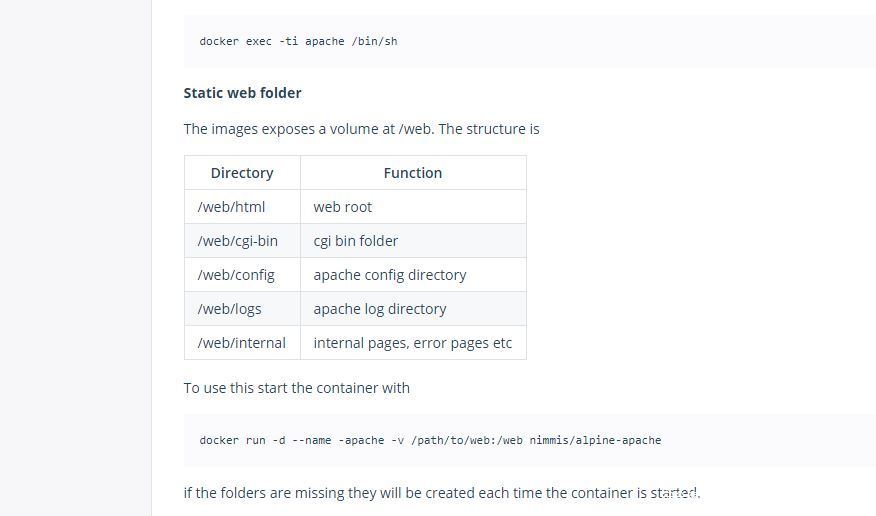Select the /web/logs directory cell
The image size is (876, 516).
[x=229, y=309]
